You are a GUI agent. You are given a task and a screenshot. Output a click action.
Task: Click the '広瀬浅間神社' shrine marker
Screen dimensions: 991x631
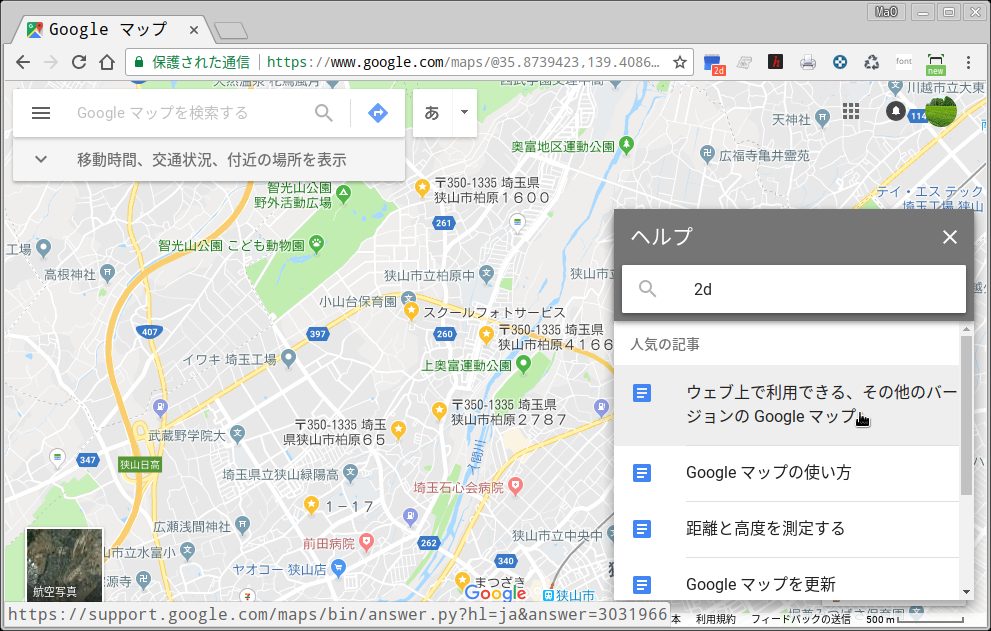pyautogui.click(x=242, y=525)
